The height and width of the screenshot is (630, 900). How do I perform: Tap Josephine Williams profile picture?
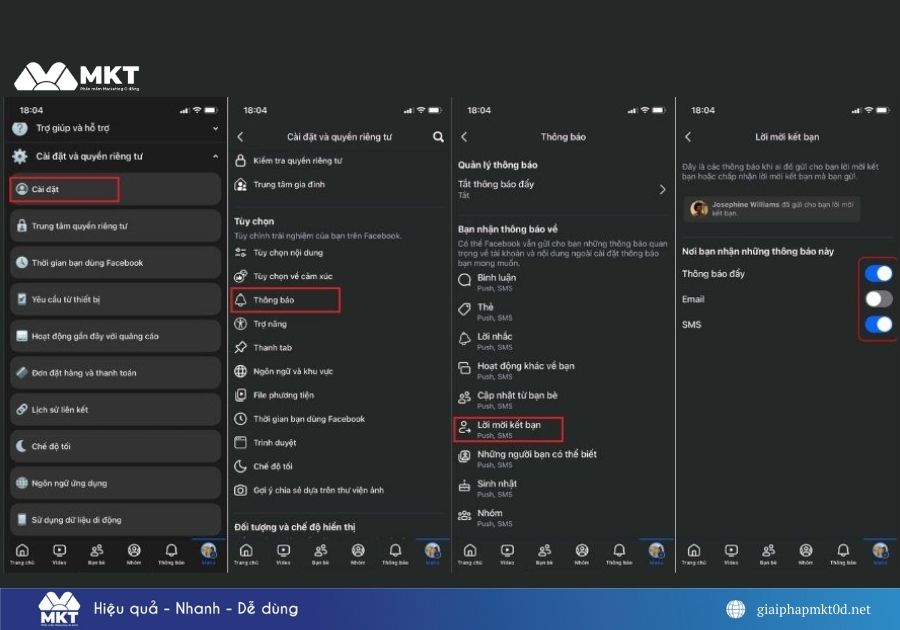click(699, 208)
